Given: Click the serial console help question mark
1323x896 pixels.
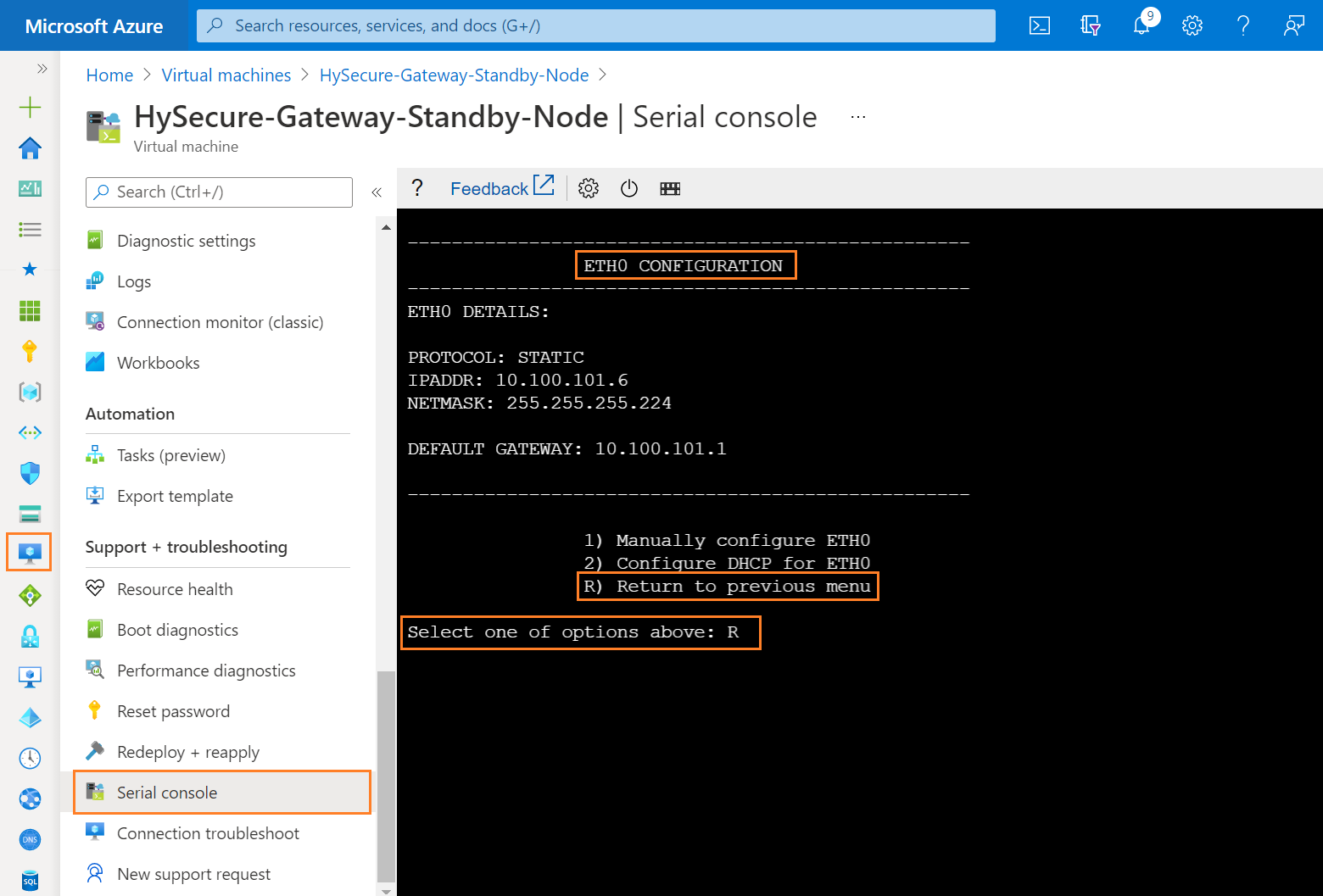Looking at the screenshot, I should [416, 187].
